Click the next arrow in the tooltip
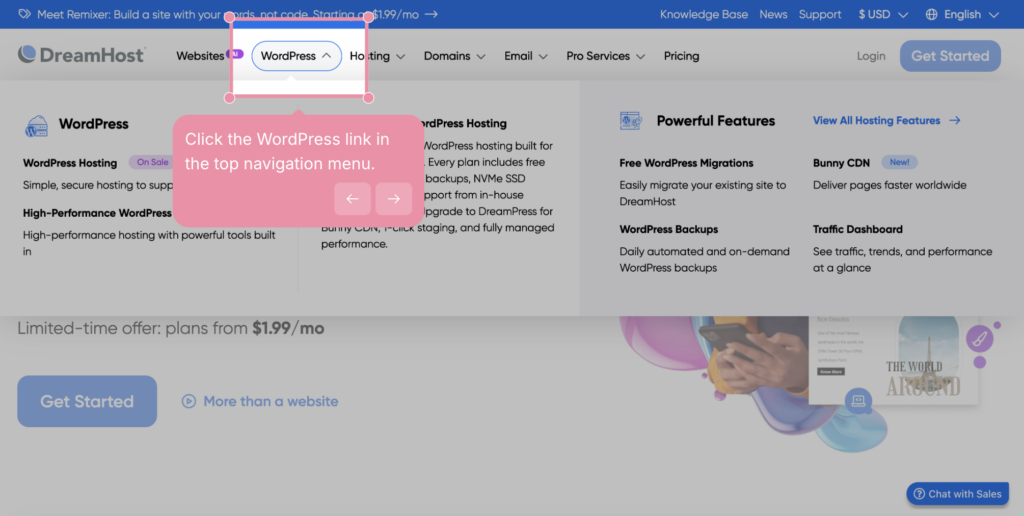The image size is (1024, 516). point(394,199)
